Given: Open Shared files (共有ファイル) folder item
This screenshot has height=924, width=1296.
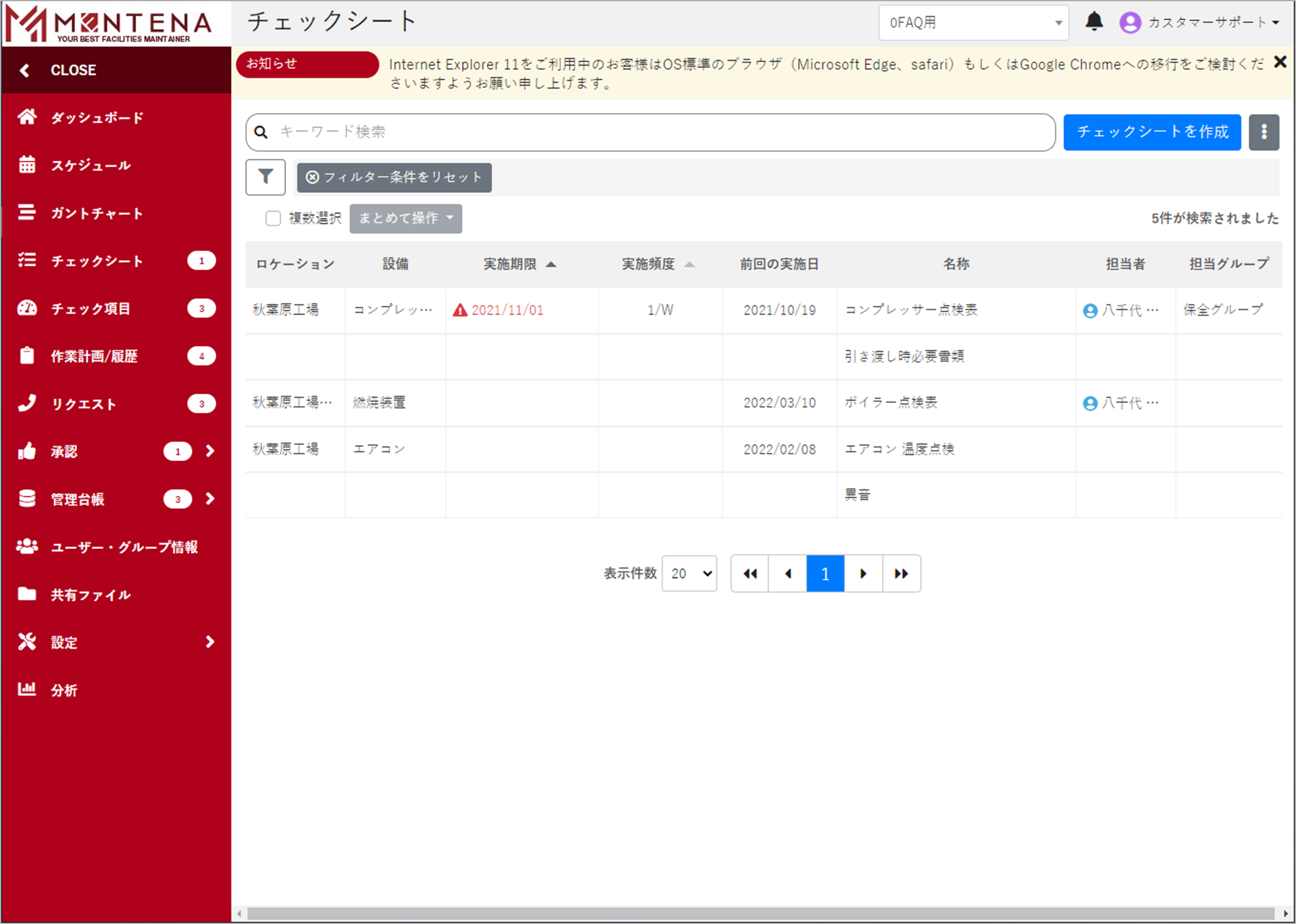Looking at the screenshot, I should click(x=90, y=595).
